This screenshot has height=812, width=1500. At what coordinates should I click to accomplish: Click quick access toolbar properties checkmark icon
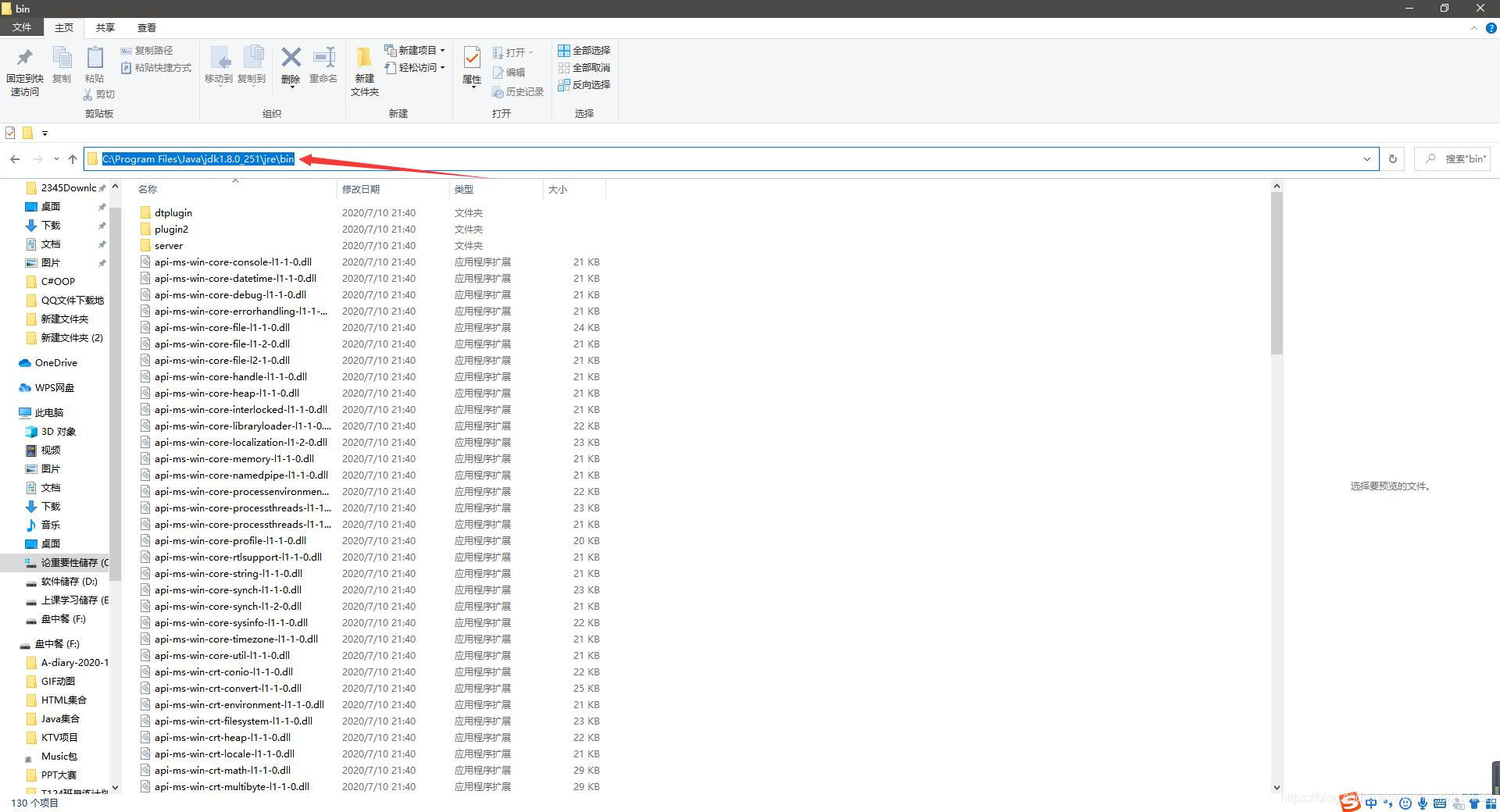pyautogui.click(x=10, y=134)
